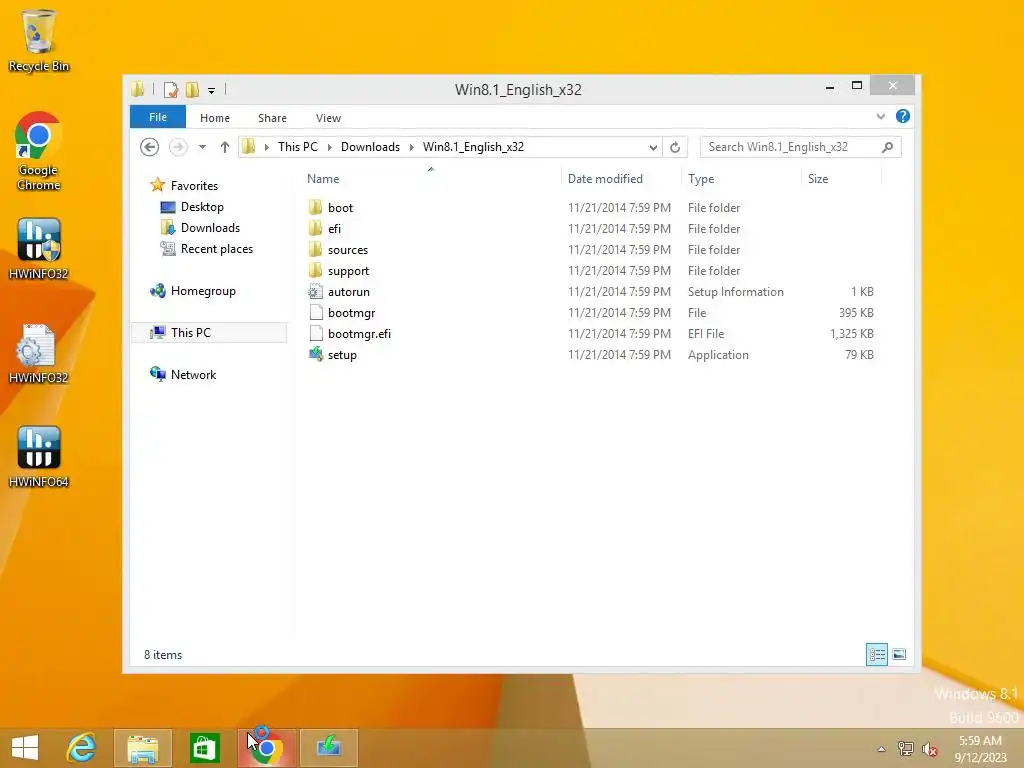Open the taskbar clock and date
The image size is (1024, 768).
pyautogui.click(x=980, y=749)
